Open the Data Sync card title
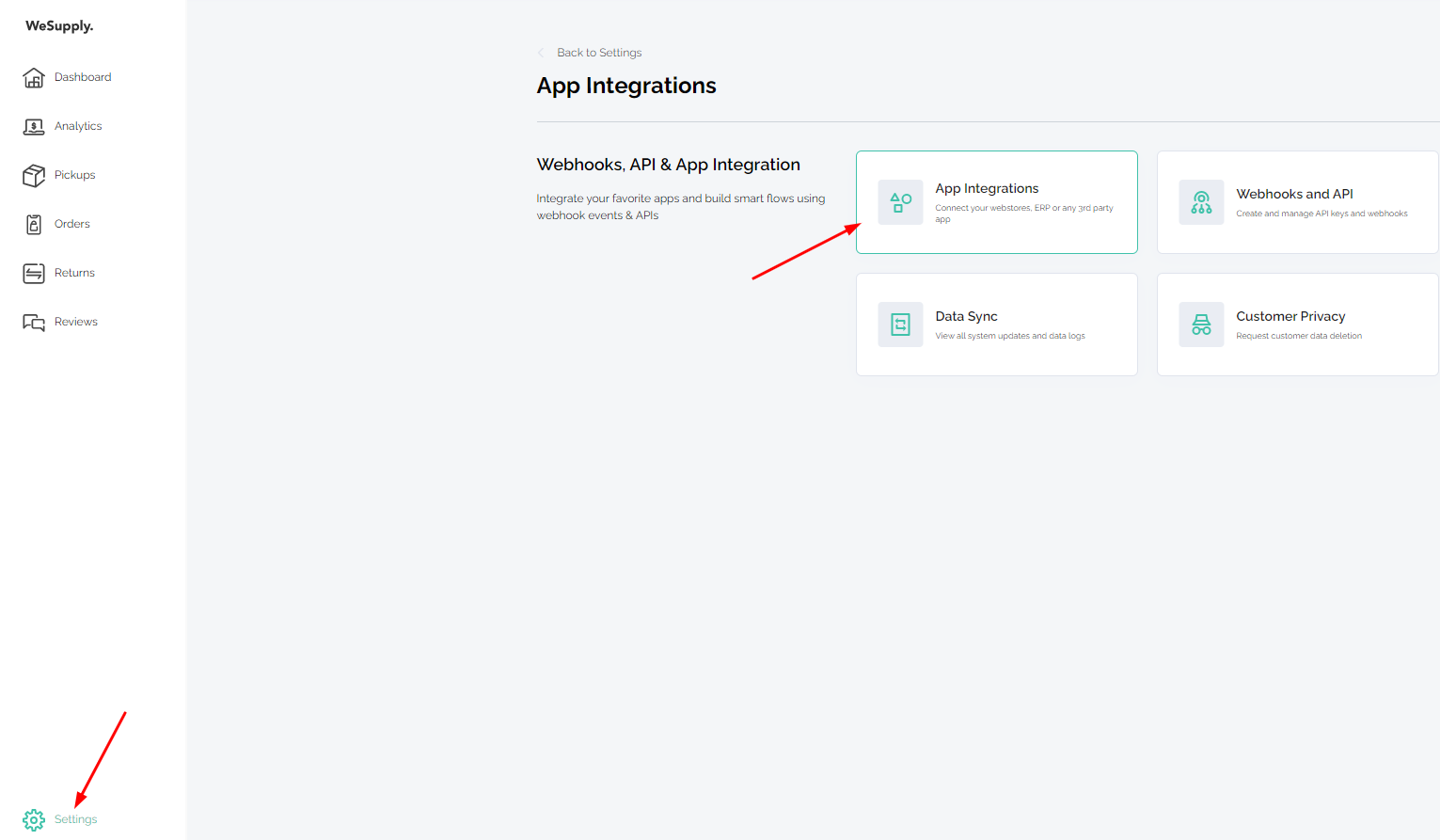The width and height of the screenshot is (1440, 840). click(966, 316)
